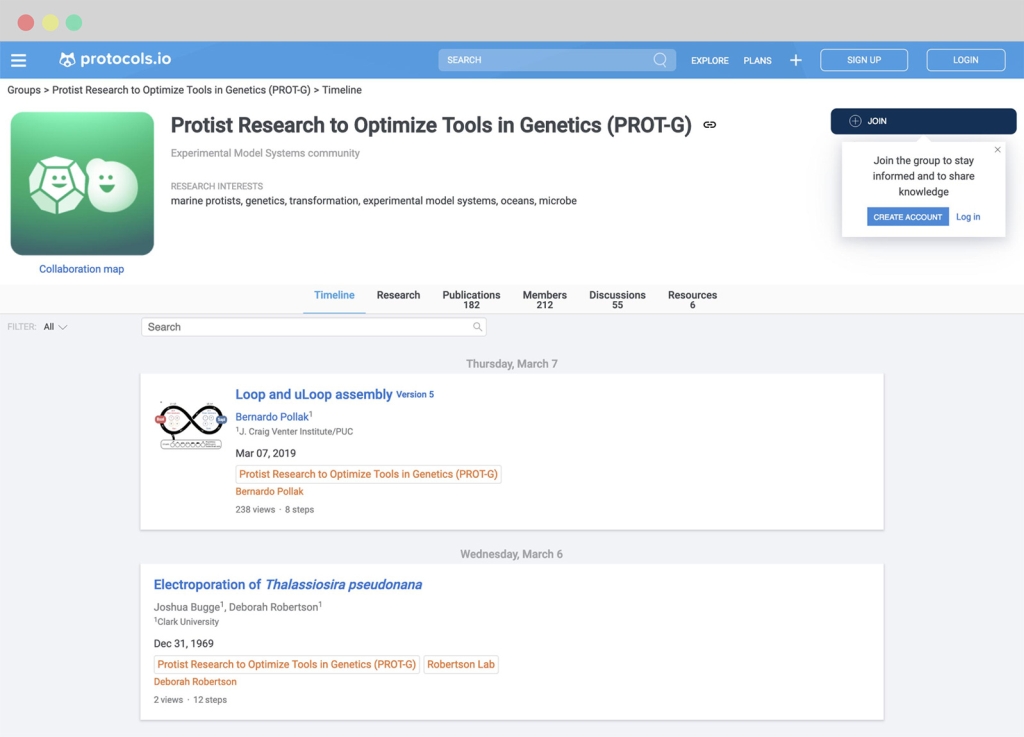
Task: Open Bernardo Pollak author link with superscript
Action: (x=274, y=416)
